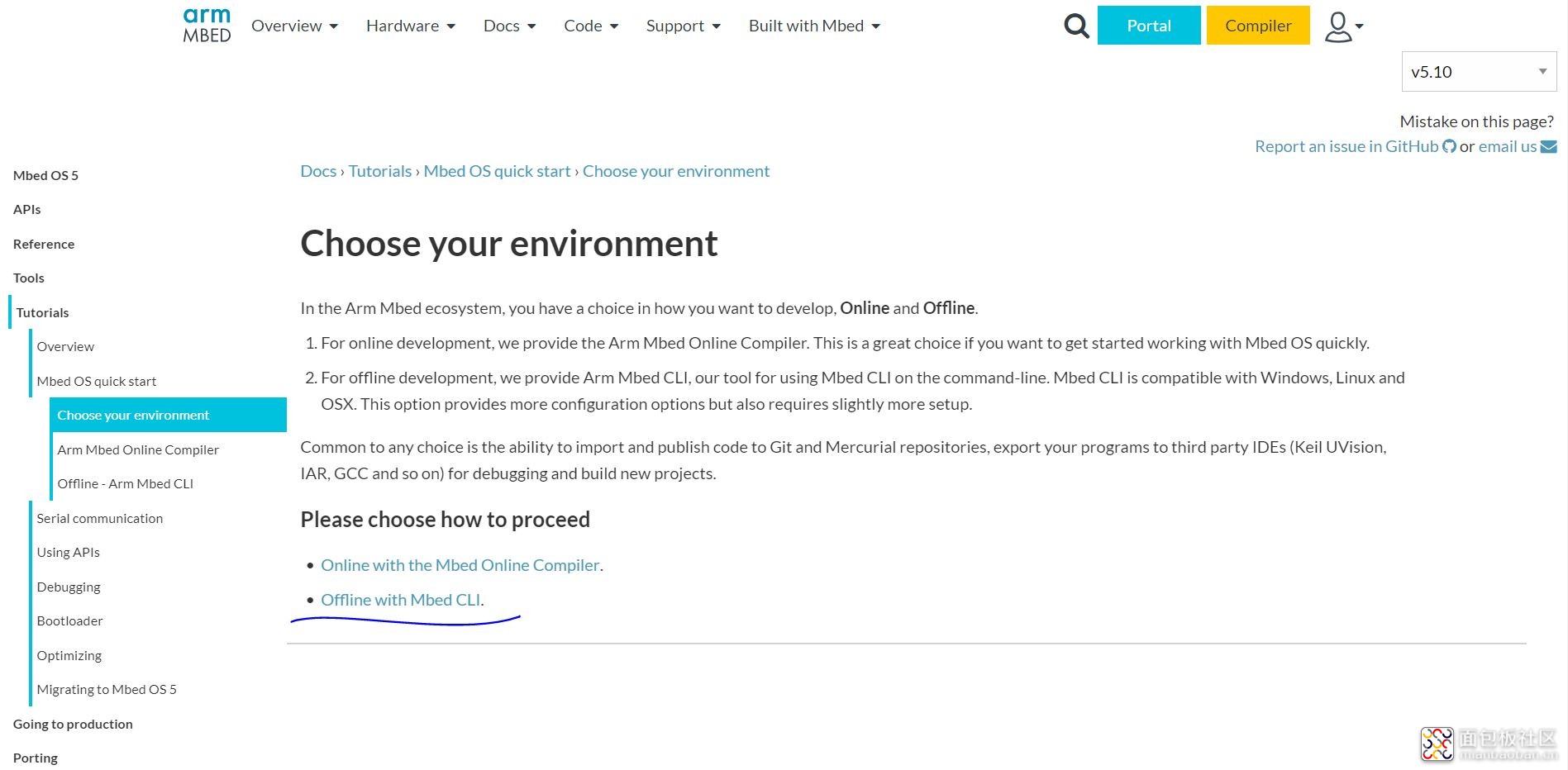Expand the Support dropdown menu
Viewport: 1568px width, 770px height.
point(684,26)
